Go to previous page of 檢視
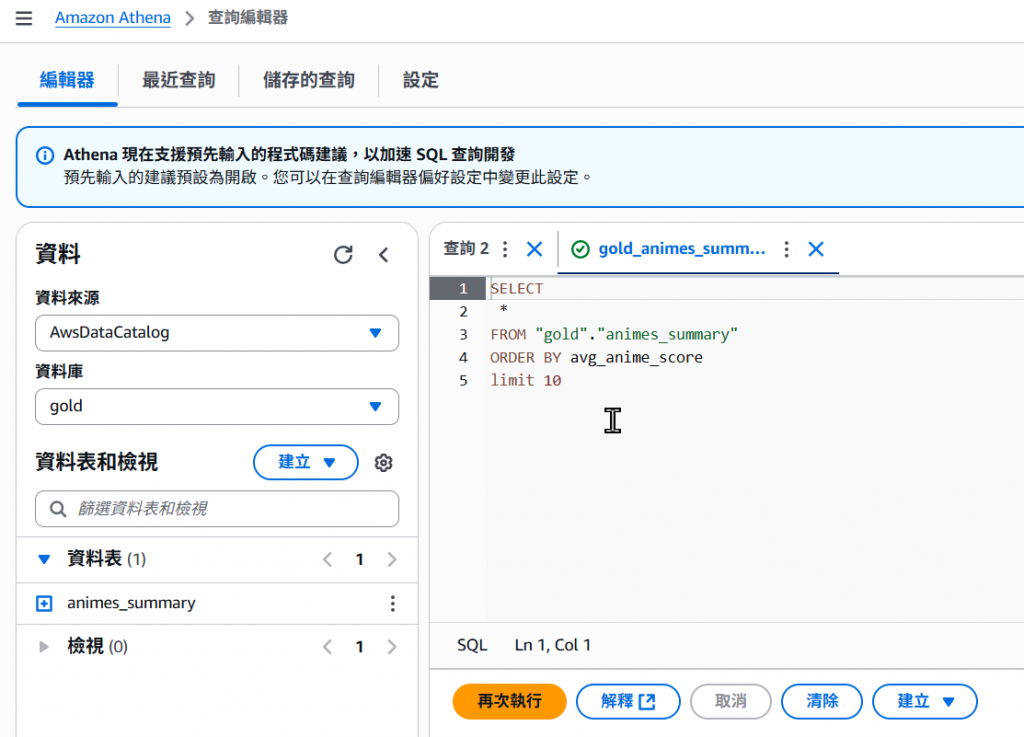The height and width of the screenshot is (737, 1024). (x=328, y=647)
